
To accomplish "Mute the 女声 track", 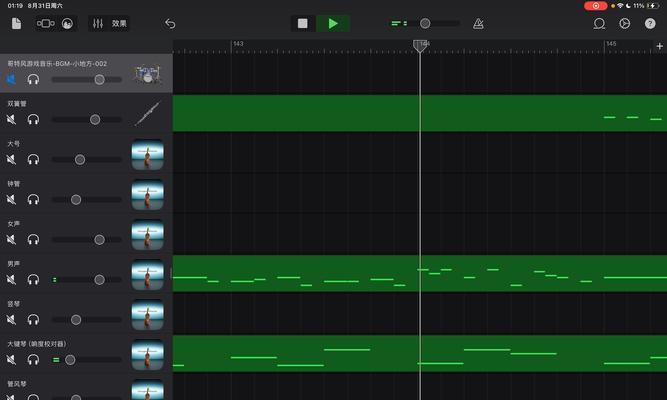I will tap(11, 239).
